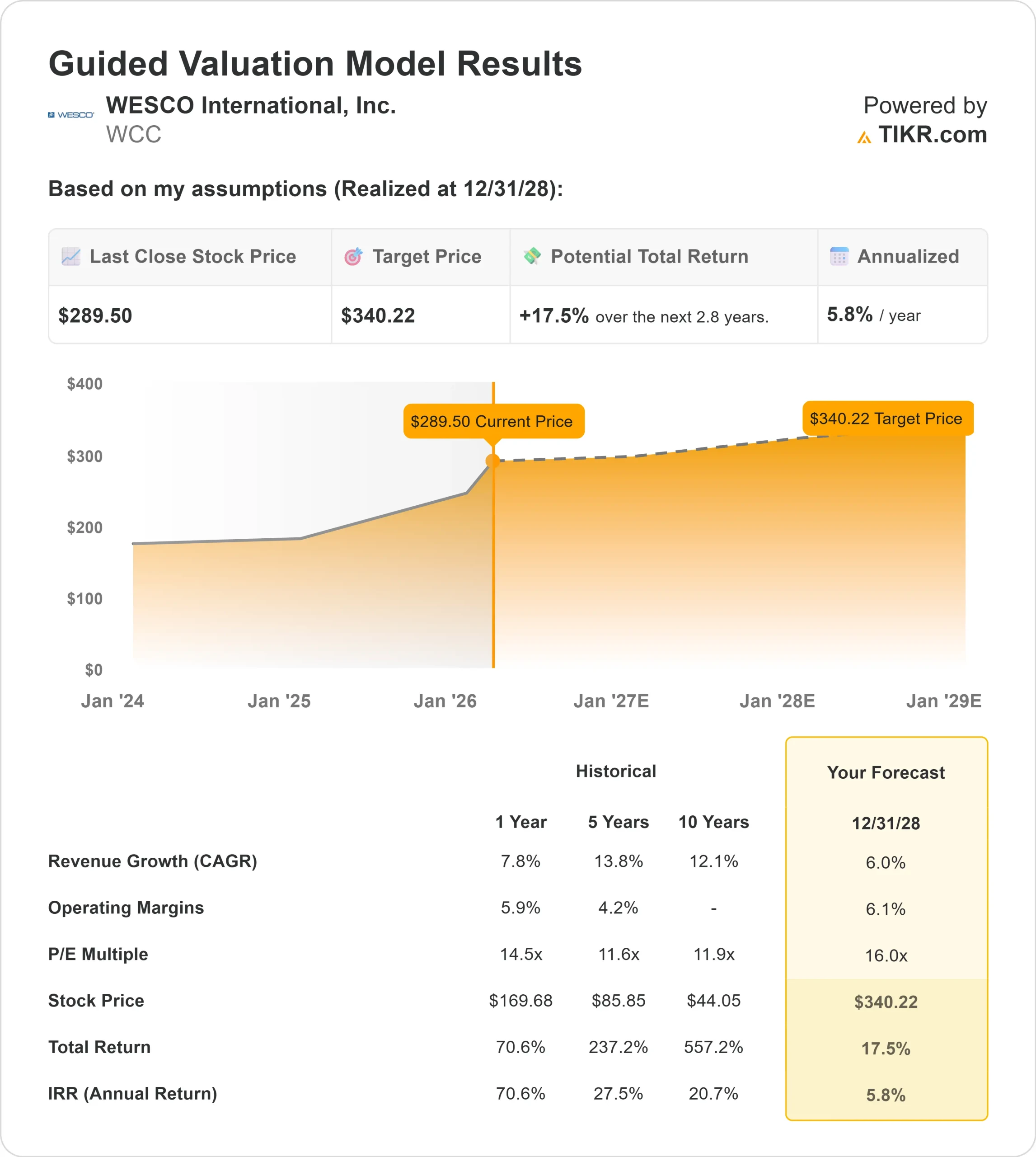Click the chart icon beside Last Close Stock Price
Image resolution: width=1036 pixels, height=1157 pixels.
(70, 257)
